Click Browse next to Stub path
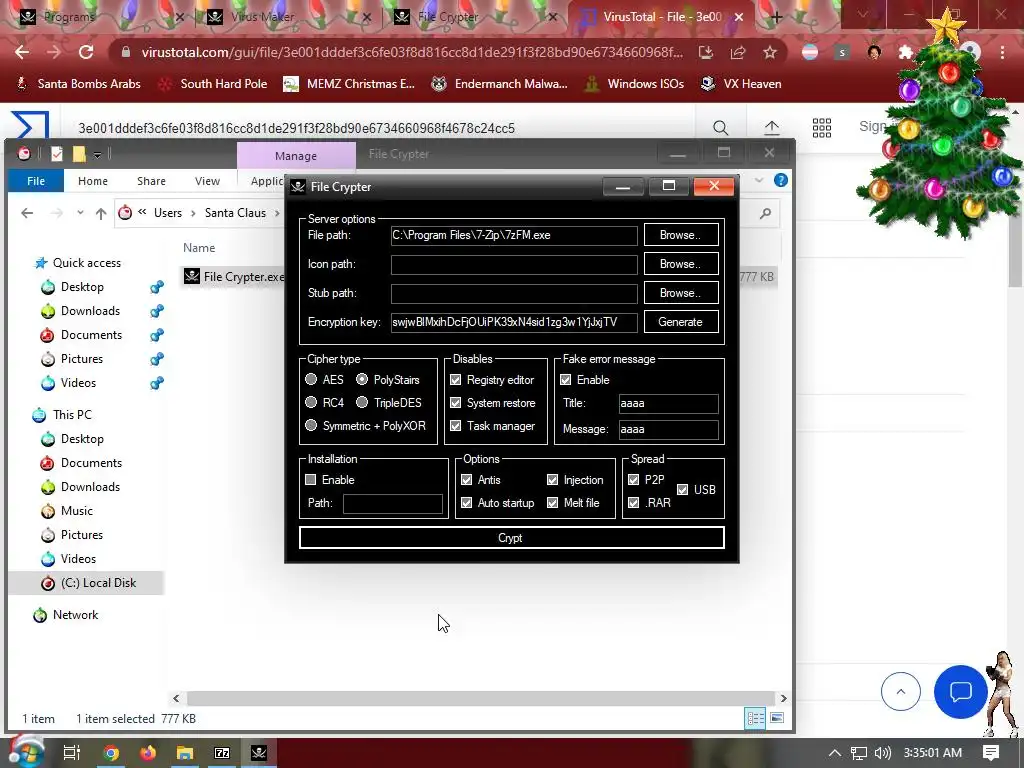This screenshot has height=768, width=1024. 680,293
